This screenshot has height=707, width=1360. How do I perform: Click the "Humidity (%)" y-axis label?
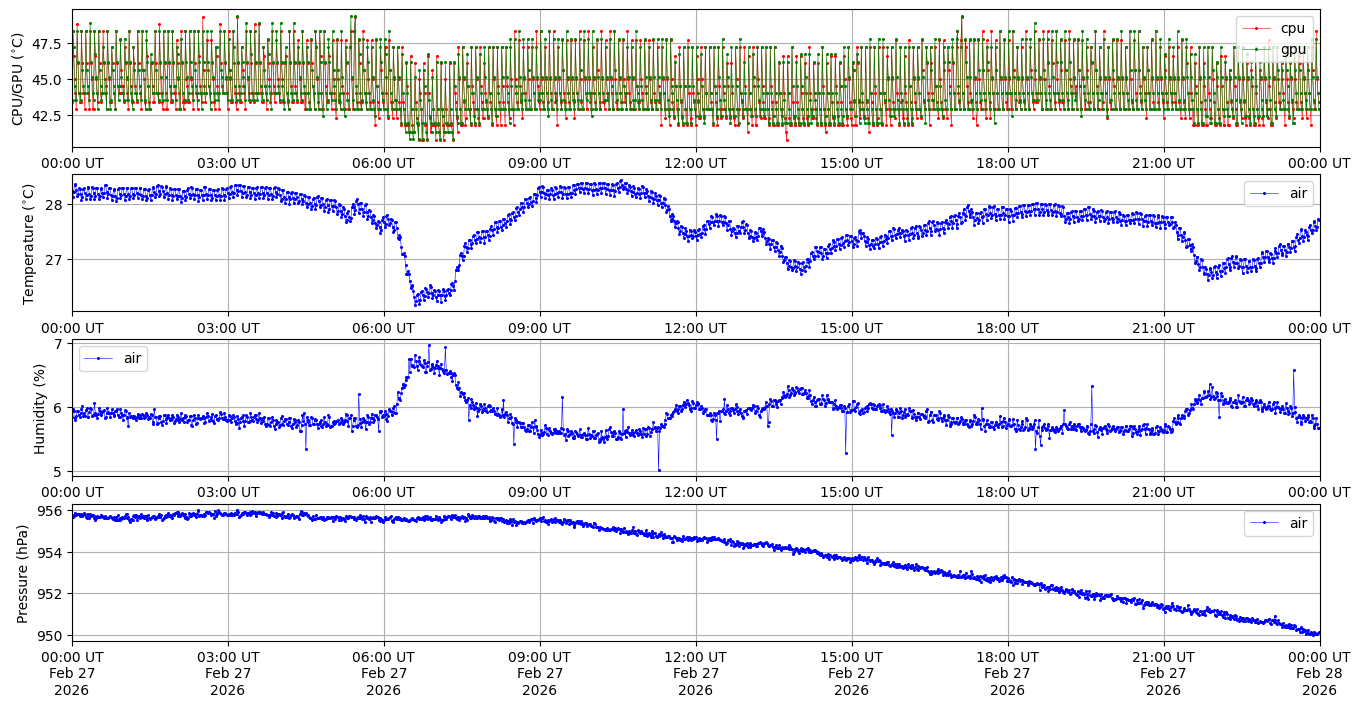40,408
